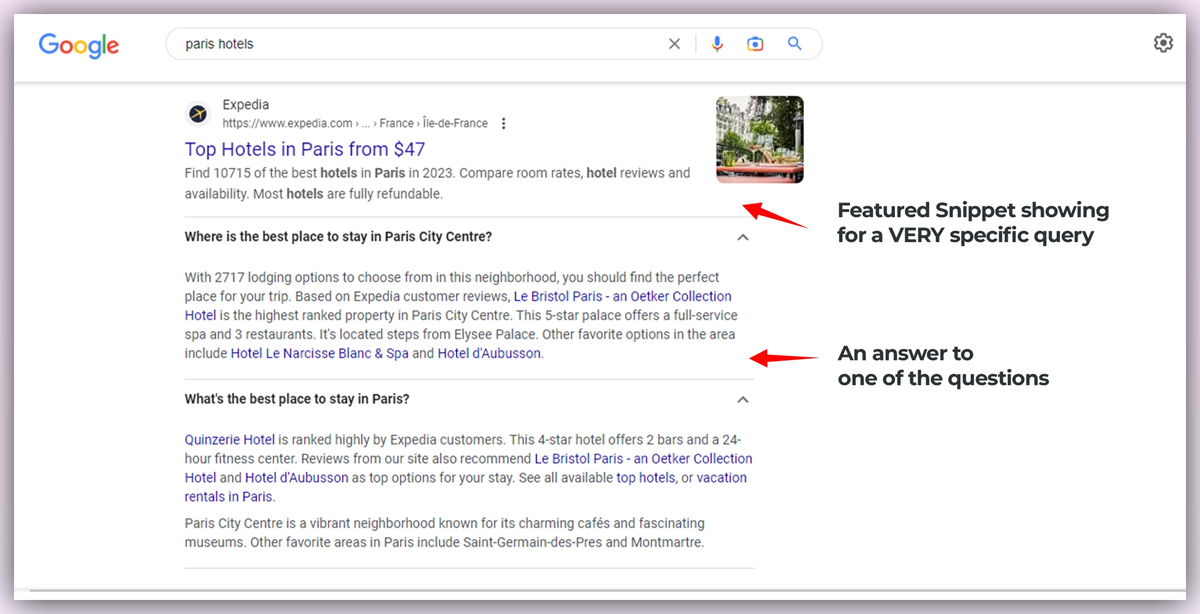Open 'Top Hotels in Paris from $47' result
The height and width of the screenshot is (614, 1200).
(305, 150)
